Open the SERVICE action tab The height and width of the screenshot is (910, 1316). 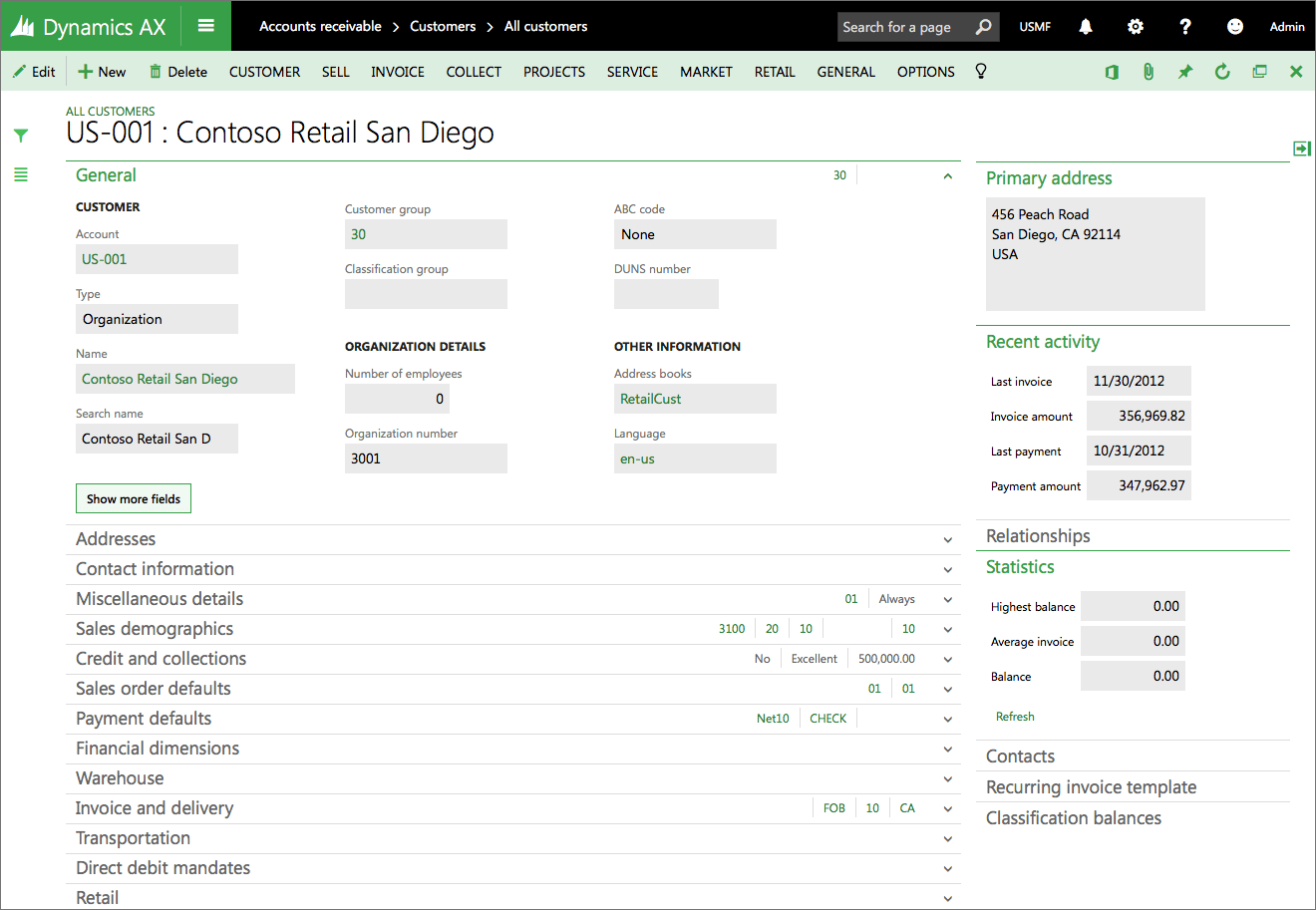pyautogui.click(x=632, y=72)
